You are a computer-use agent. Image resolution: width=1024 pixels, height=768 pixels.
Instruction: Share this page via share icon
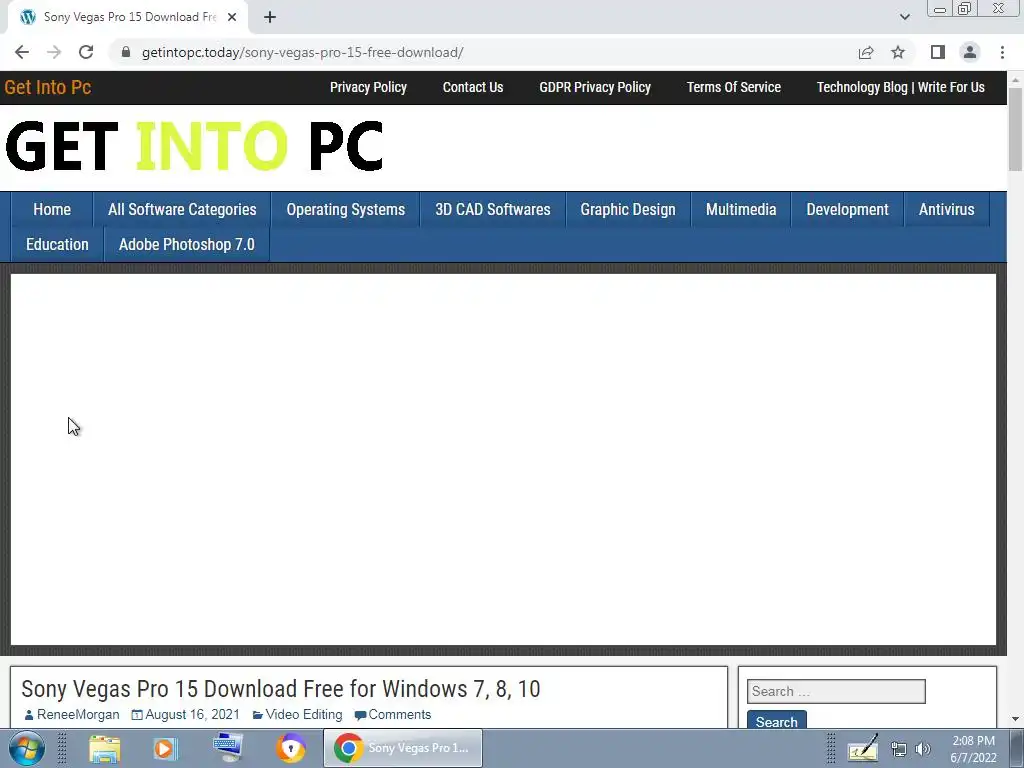(866, 52)
